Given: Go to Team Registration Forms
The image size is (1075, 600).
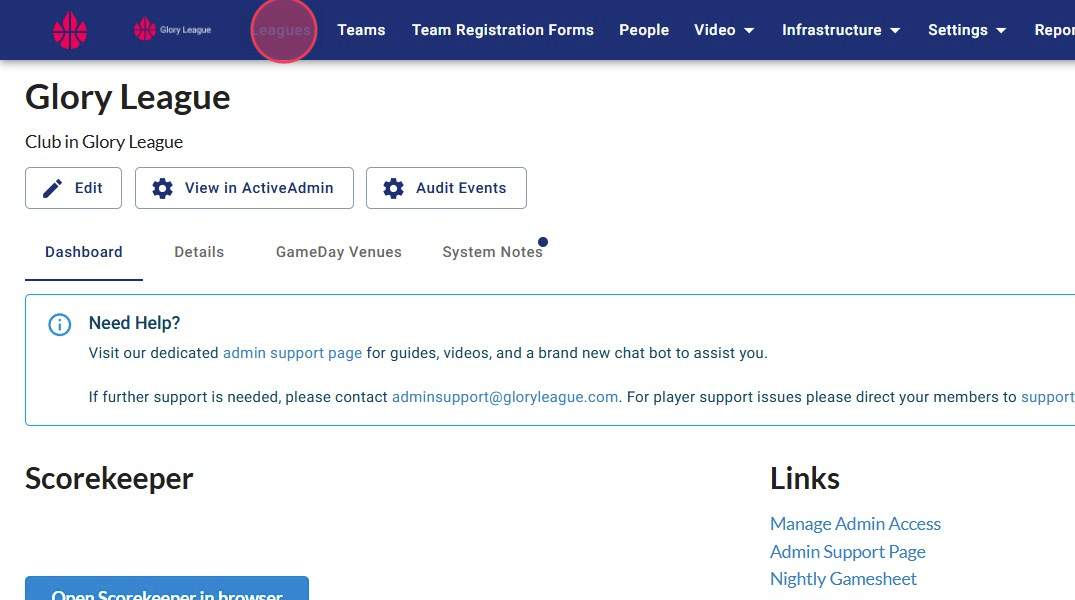Looking at the screenshot, I should click(503, 30).
